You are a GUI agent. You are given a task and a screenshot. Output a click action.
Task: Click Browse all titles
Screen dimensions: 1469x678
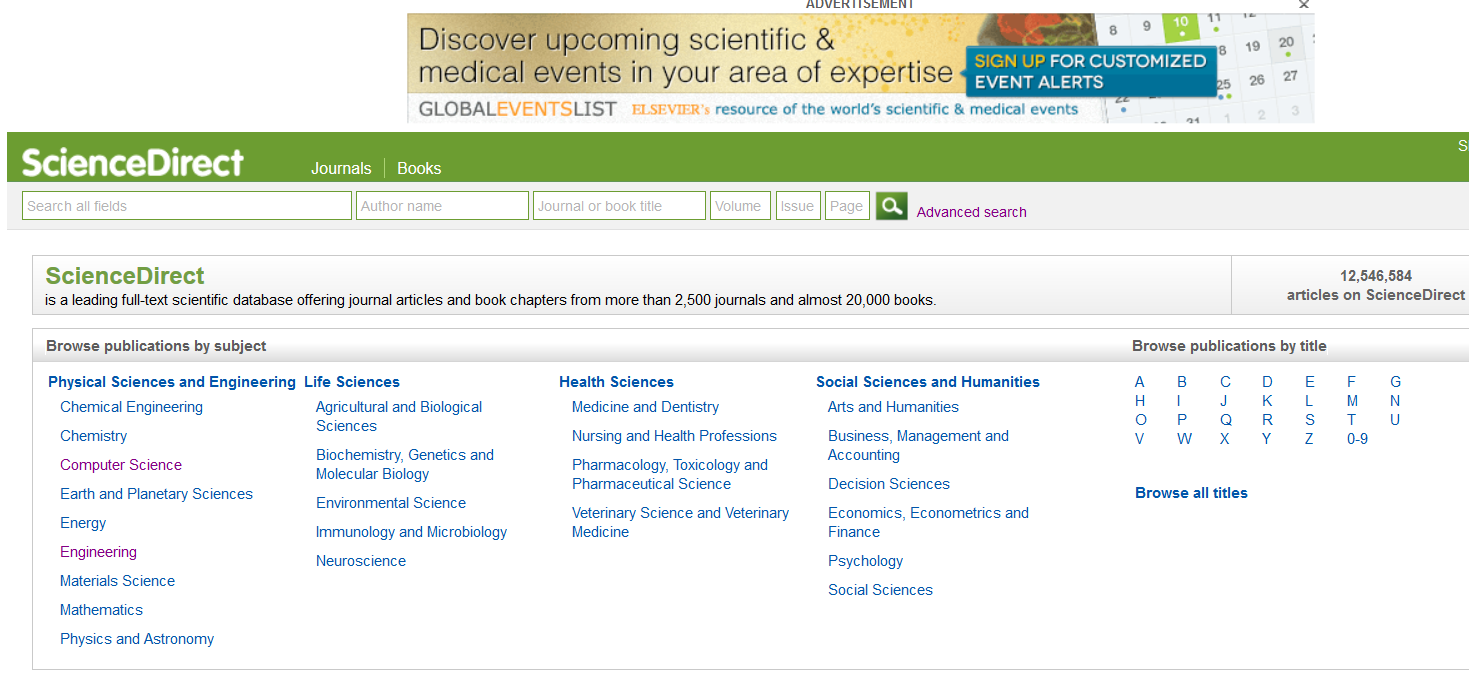(x=1191, y=493)
